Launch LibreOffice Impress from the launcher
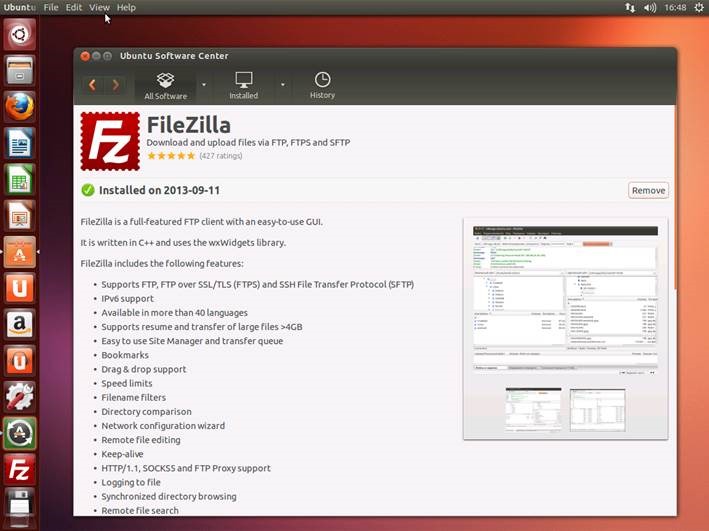The image size is (709, 531). tap(19, 216)
